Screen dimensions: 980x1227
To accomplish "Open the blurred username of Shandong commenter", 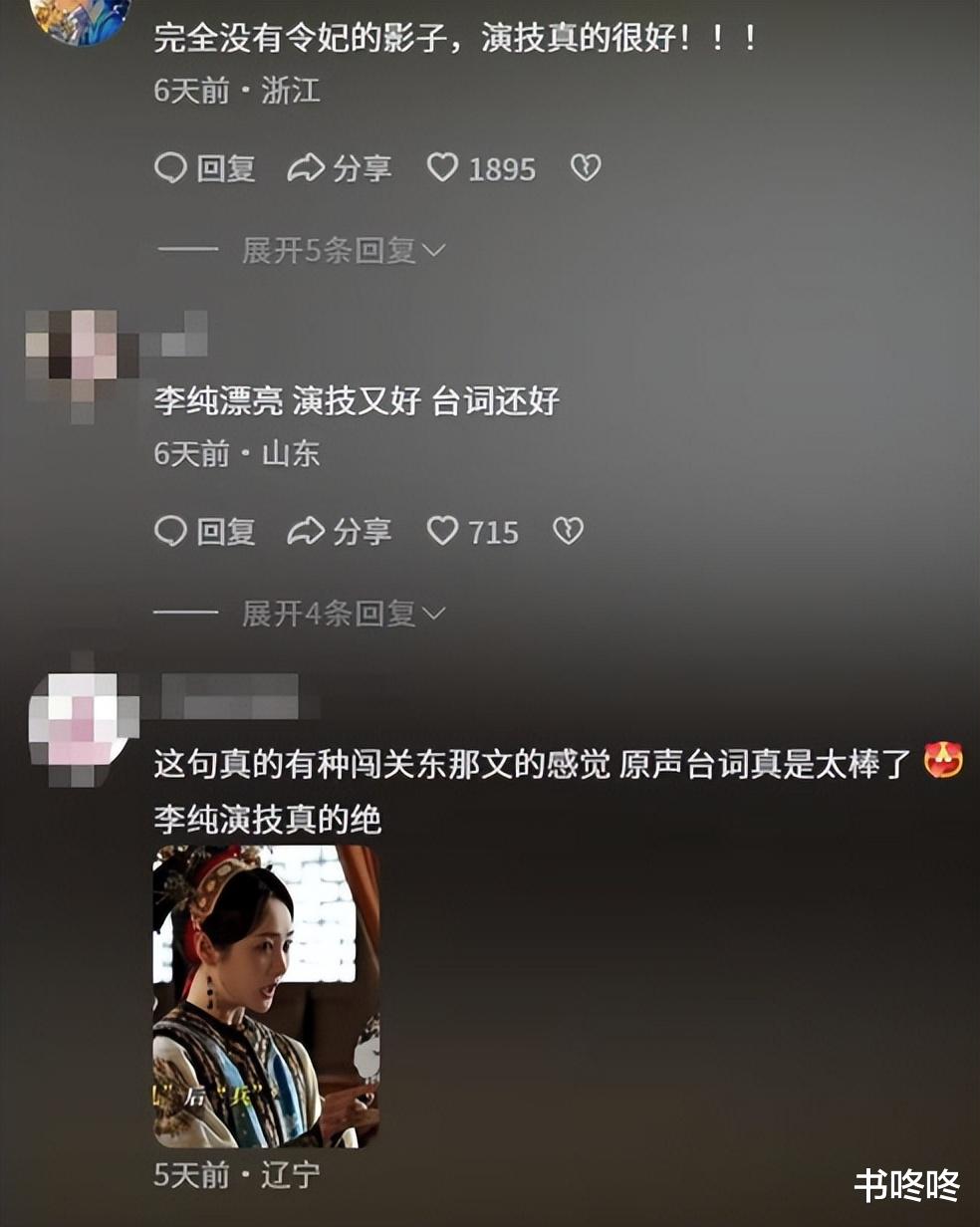I will click(181, 333).
